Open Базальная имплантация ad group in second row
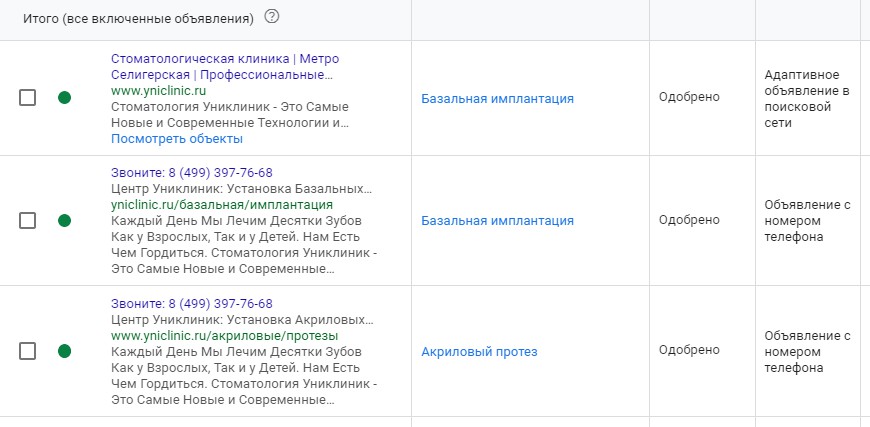Screen dimensions: 870x427 [x=497, y=221]
